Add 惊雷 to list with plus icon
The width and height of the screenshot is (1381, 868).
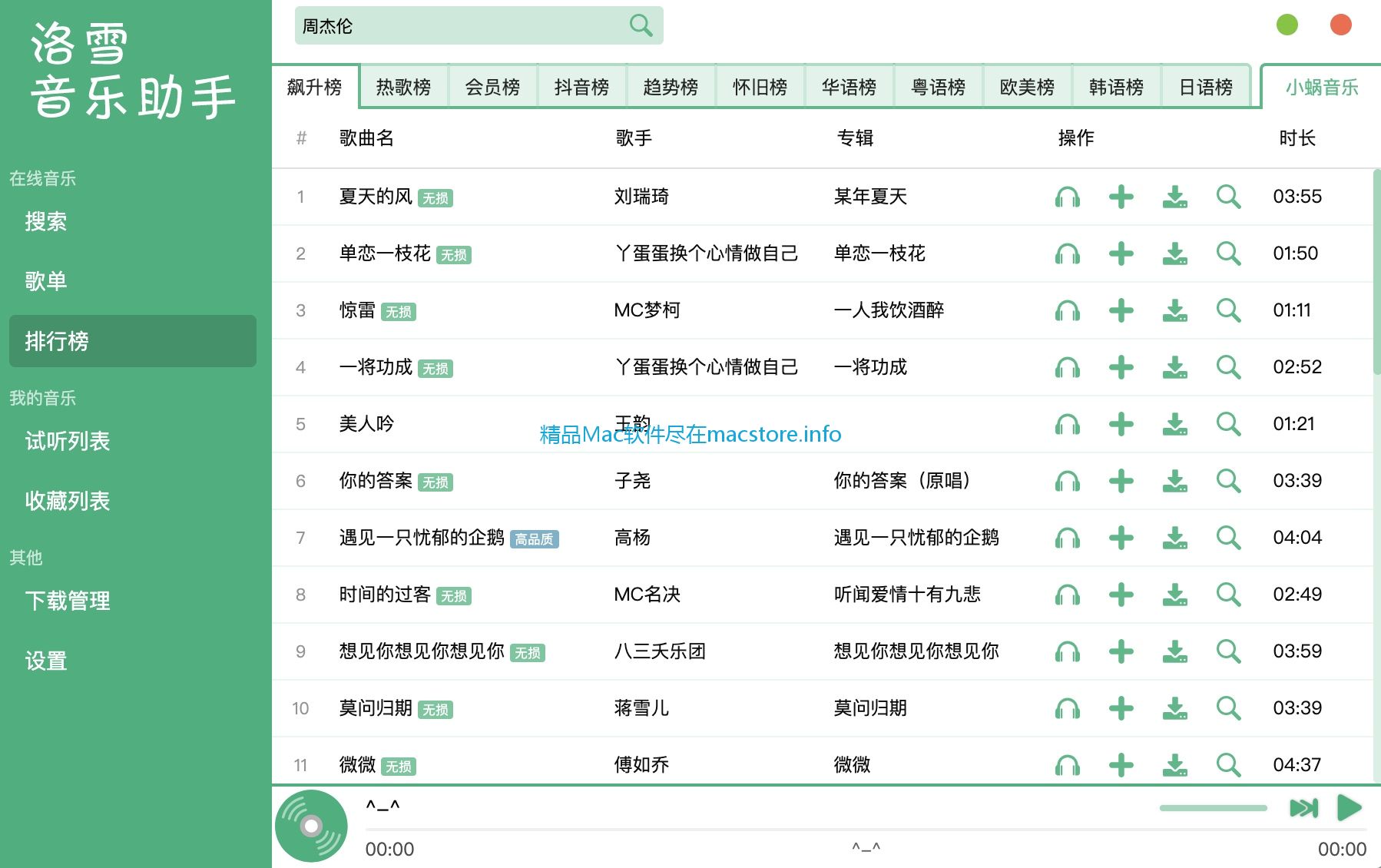coord(1121,310)
